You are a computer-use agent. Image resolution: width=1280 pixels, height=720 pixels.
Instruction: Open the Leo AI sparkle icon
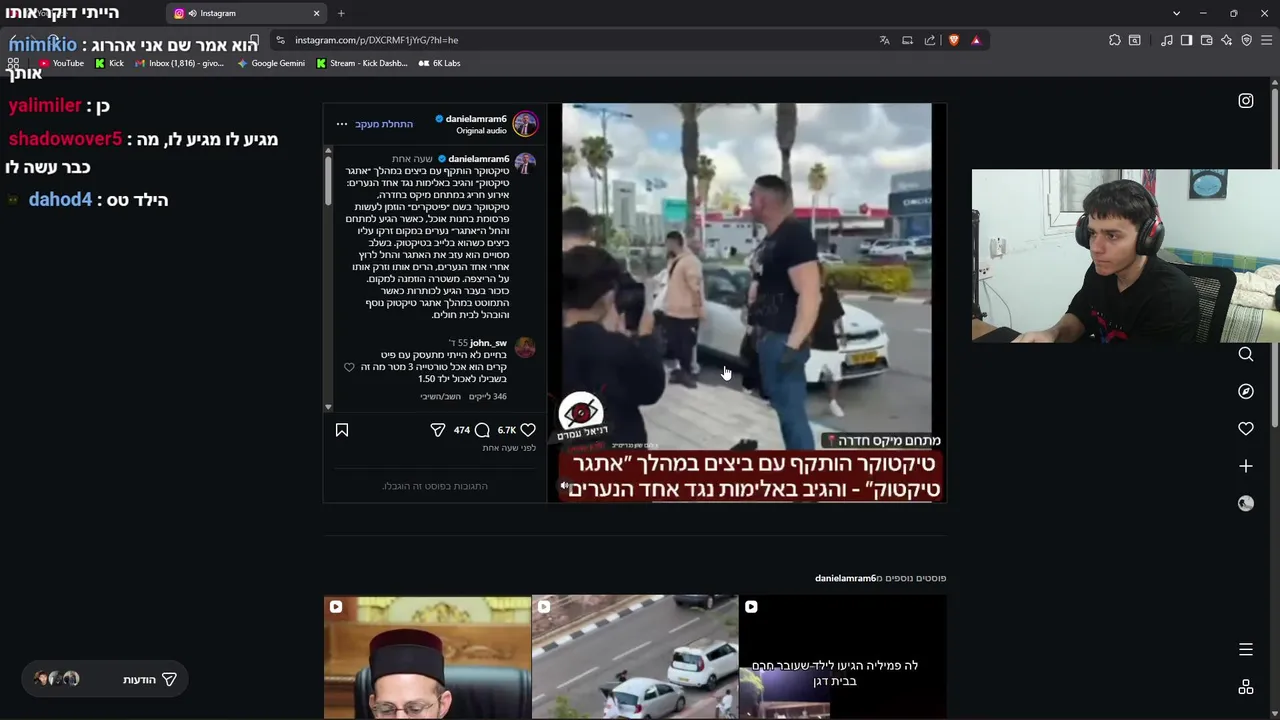pyautogui.click(x=1226, y=40)
